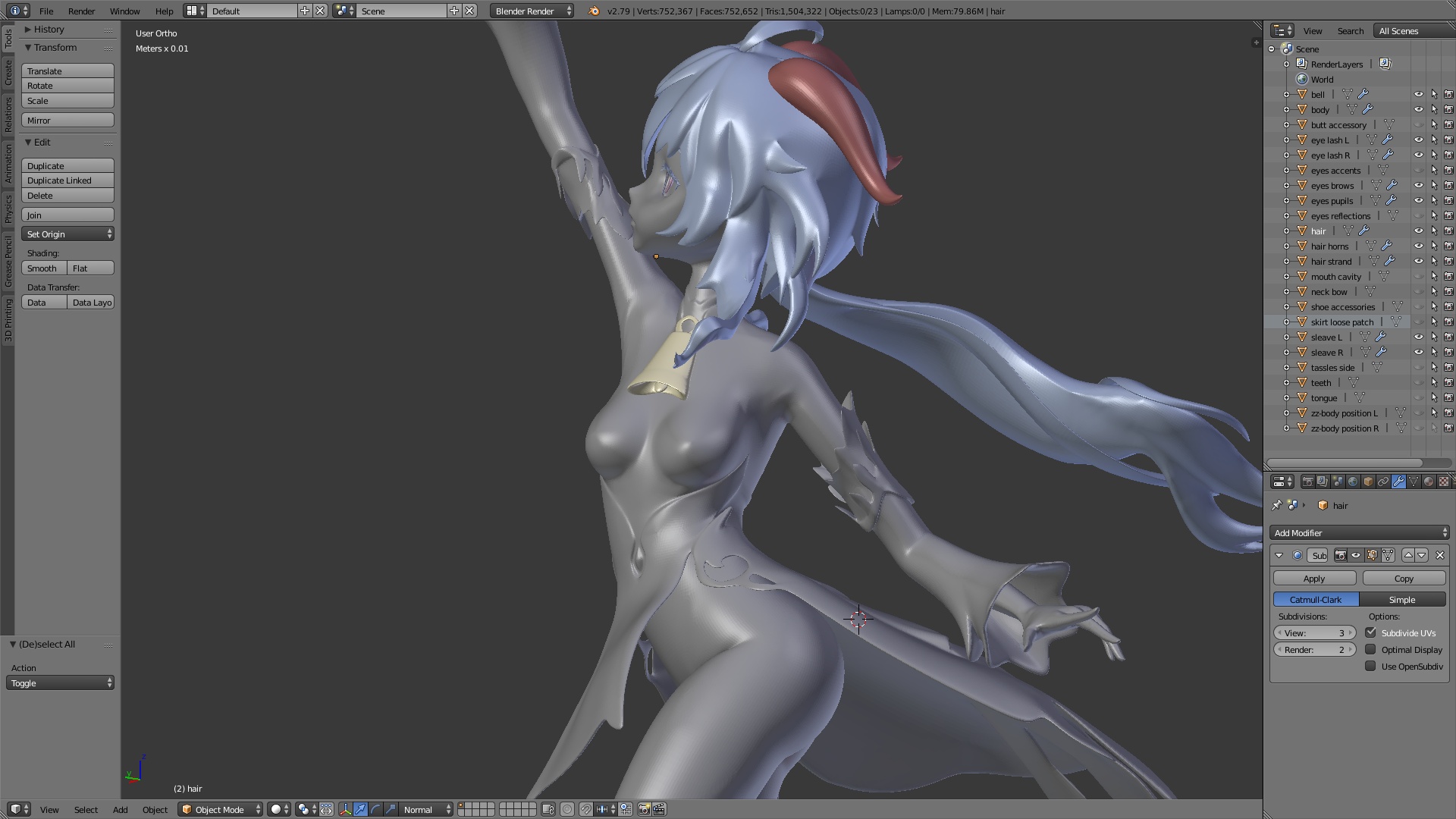Screen dimensions: 1456x819
Task: Enable the Use OpenSubdiv checkbox
Action: (x=1371, y=666)
